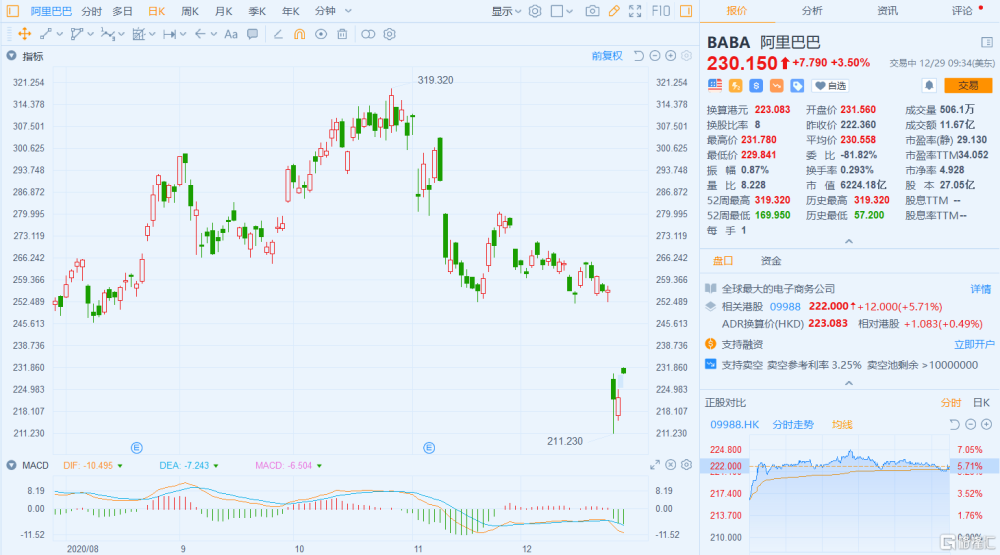The image size is (1000, 555).
Task: Select 日K view in comparison section
Action: [x=982, y=403]
